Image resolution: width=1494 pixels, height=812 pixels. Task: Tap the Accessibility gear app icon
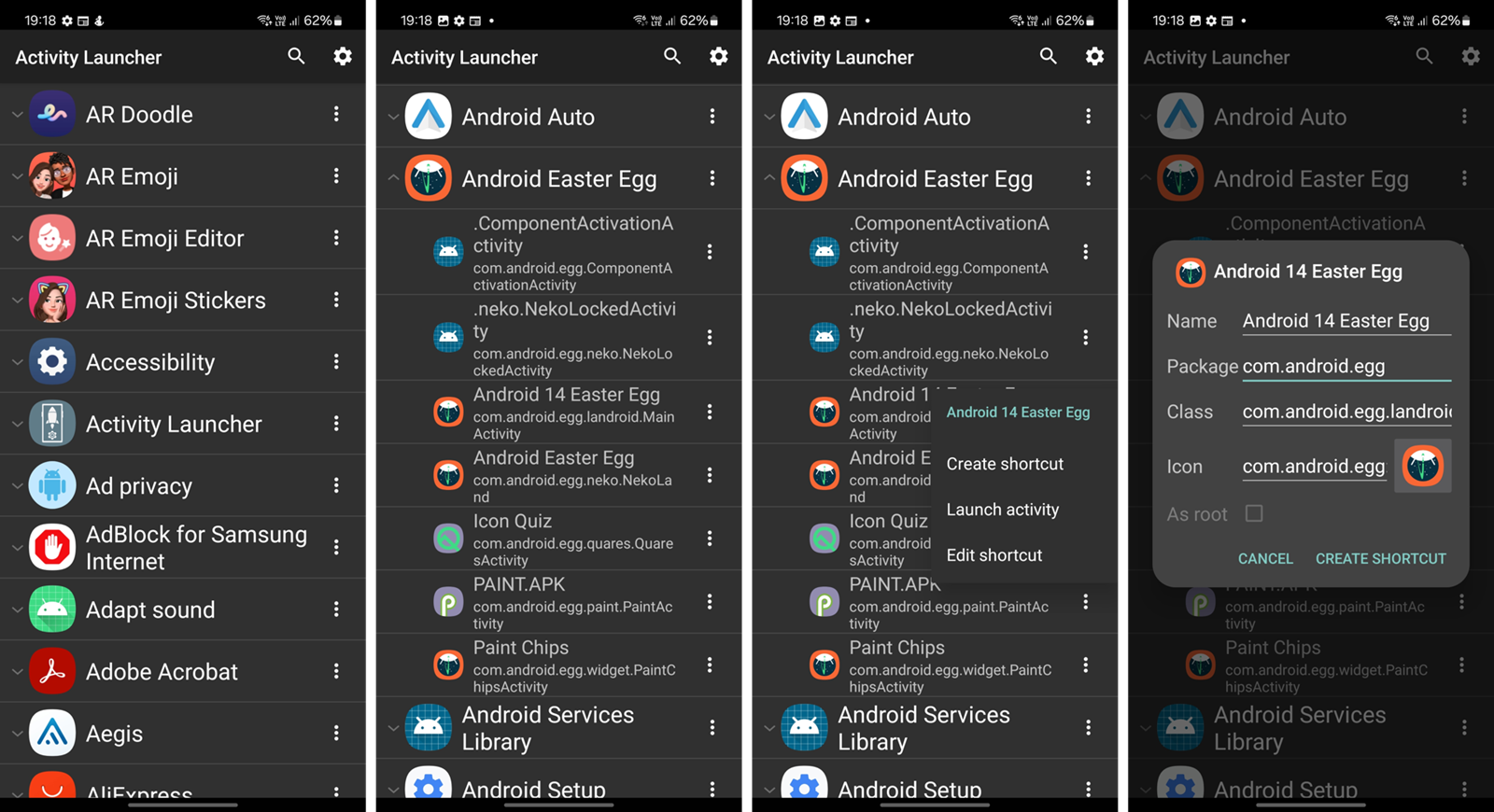tap(52, 361)
